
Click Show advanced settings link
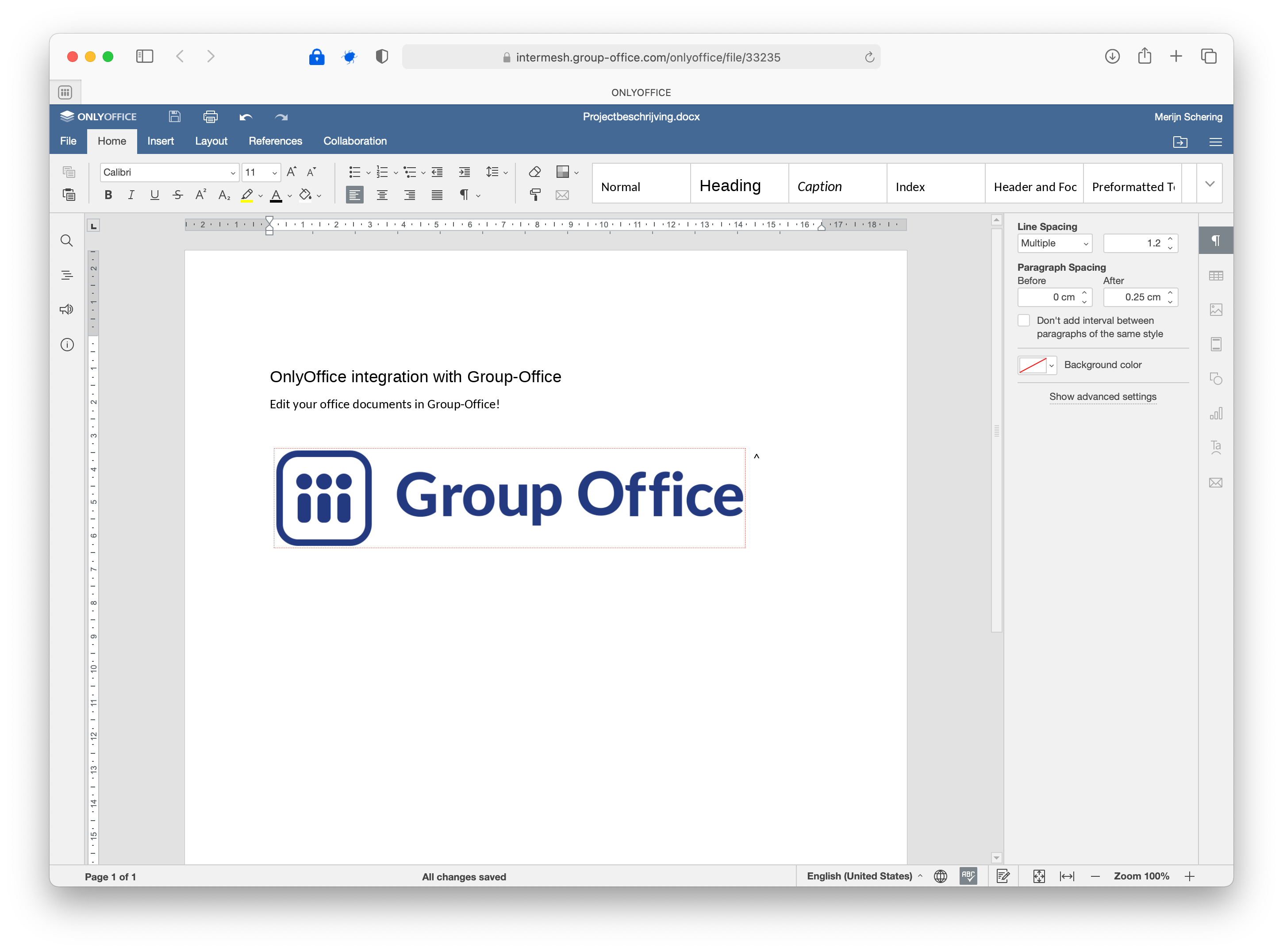(1102, 396)
